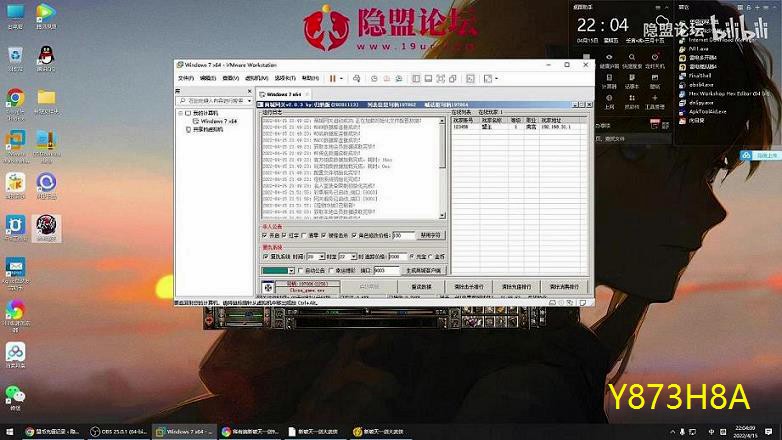Click the log panel vertical scrollbar
The width and height of the screenshot is (782, 440).
(442, 168)
